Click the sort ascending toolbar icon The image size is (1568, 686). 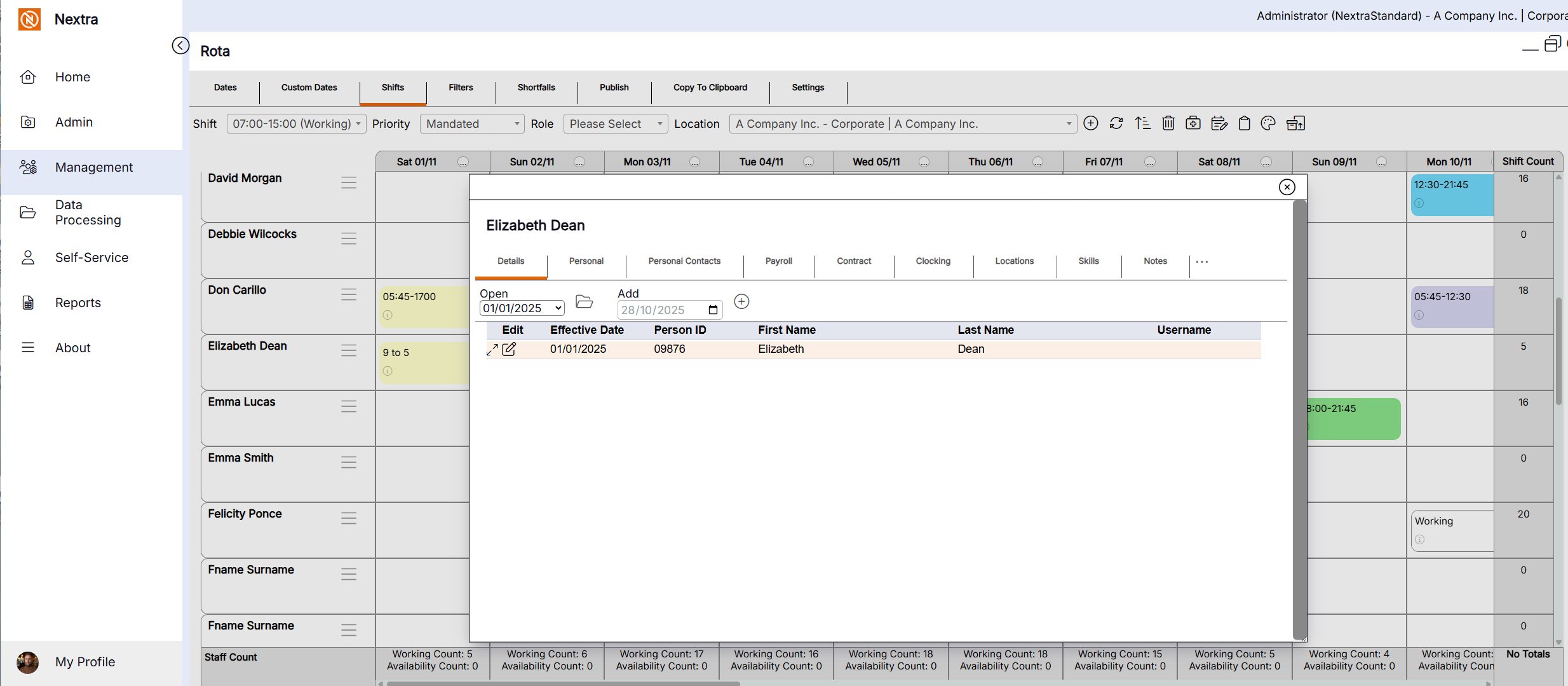1142,123
